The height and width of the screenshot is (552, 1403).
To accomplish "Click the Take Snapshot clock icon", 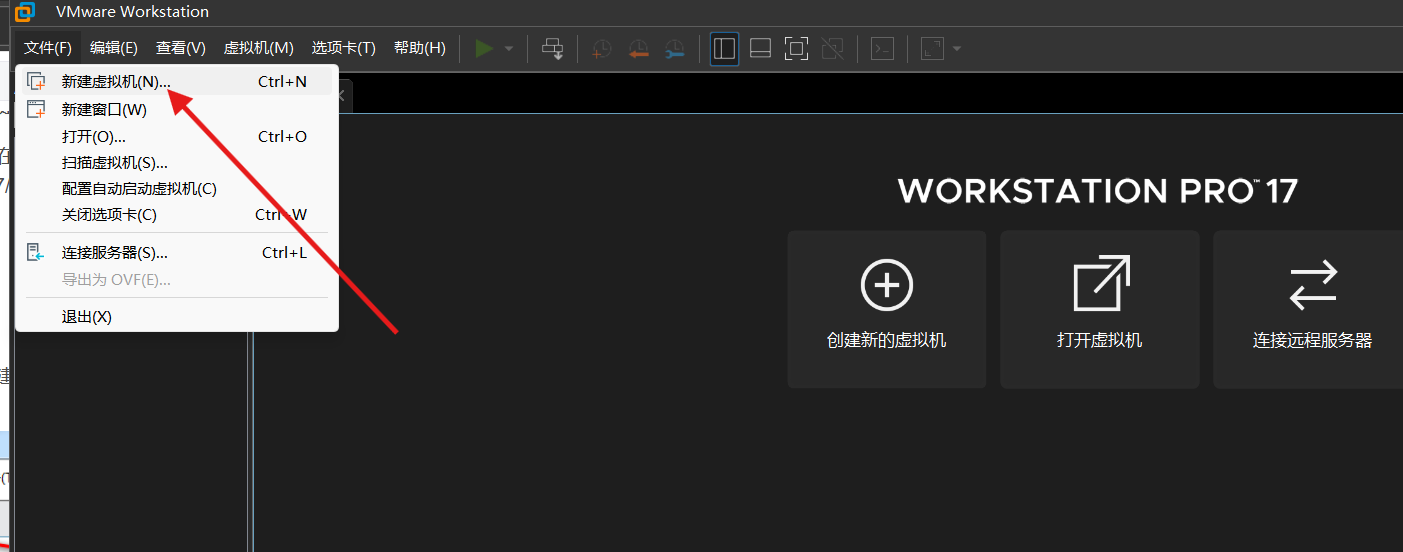I will [x=602, y=48].
